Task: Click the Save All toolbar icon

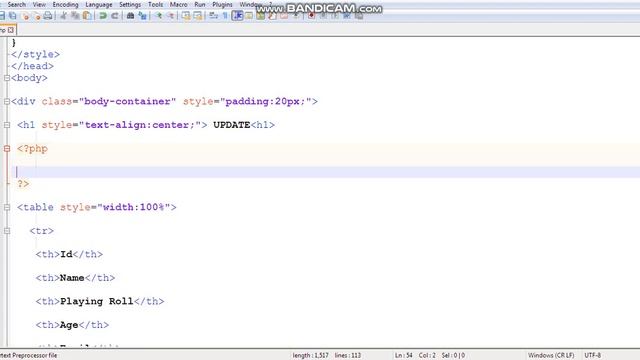Action: [13, 16]
